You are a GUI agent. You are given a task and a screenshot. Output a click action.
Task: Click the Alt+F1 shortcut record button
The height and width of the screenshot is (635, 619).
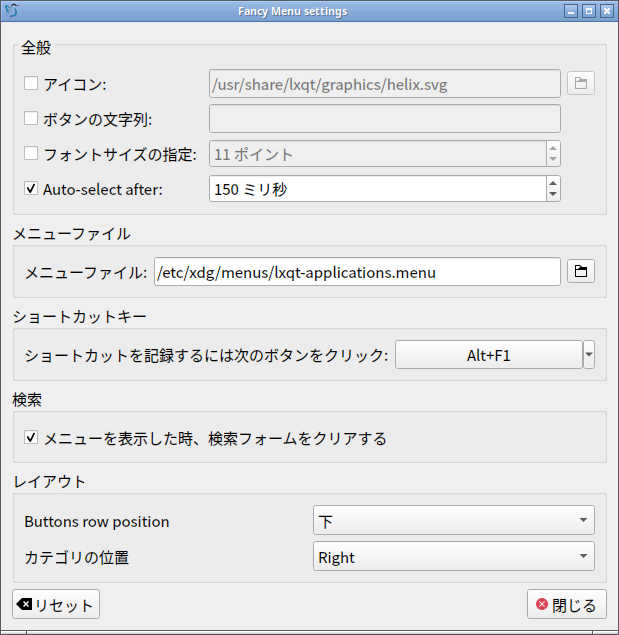pyautogui.click(x=489, y=354)
